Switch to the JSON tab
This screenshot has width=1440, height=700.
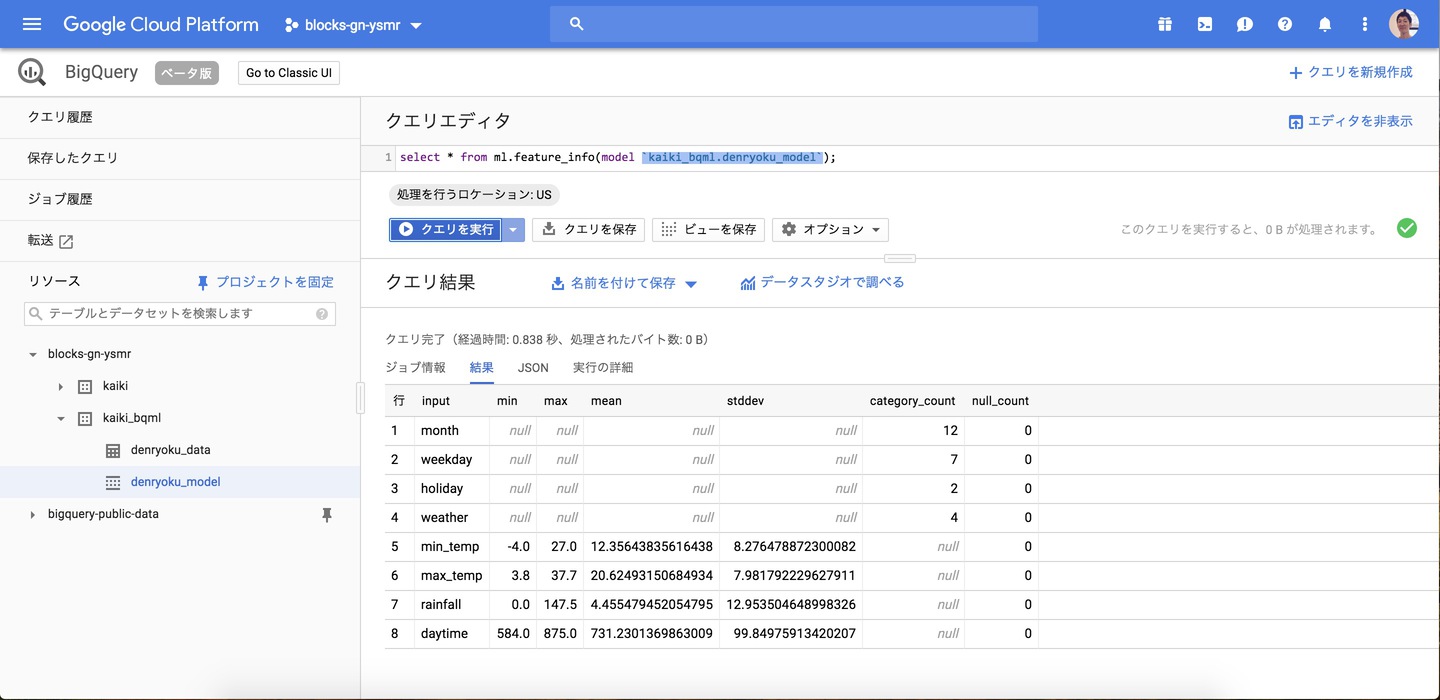tap(533, 368)
